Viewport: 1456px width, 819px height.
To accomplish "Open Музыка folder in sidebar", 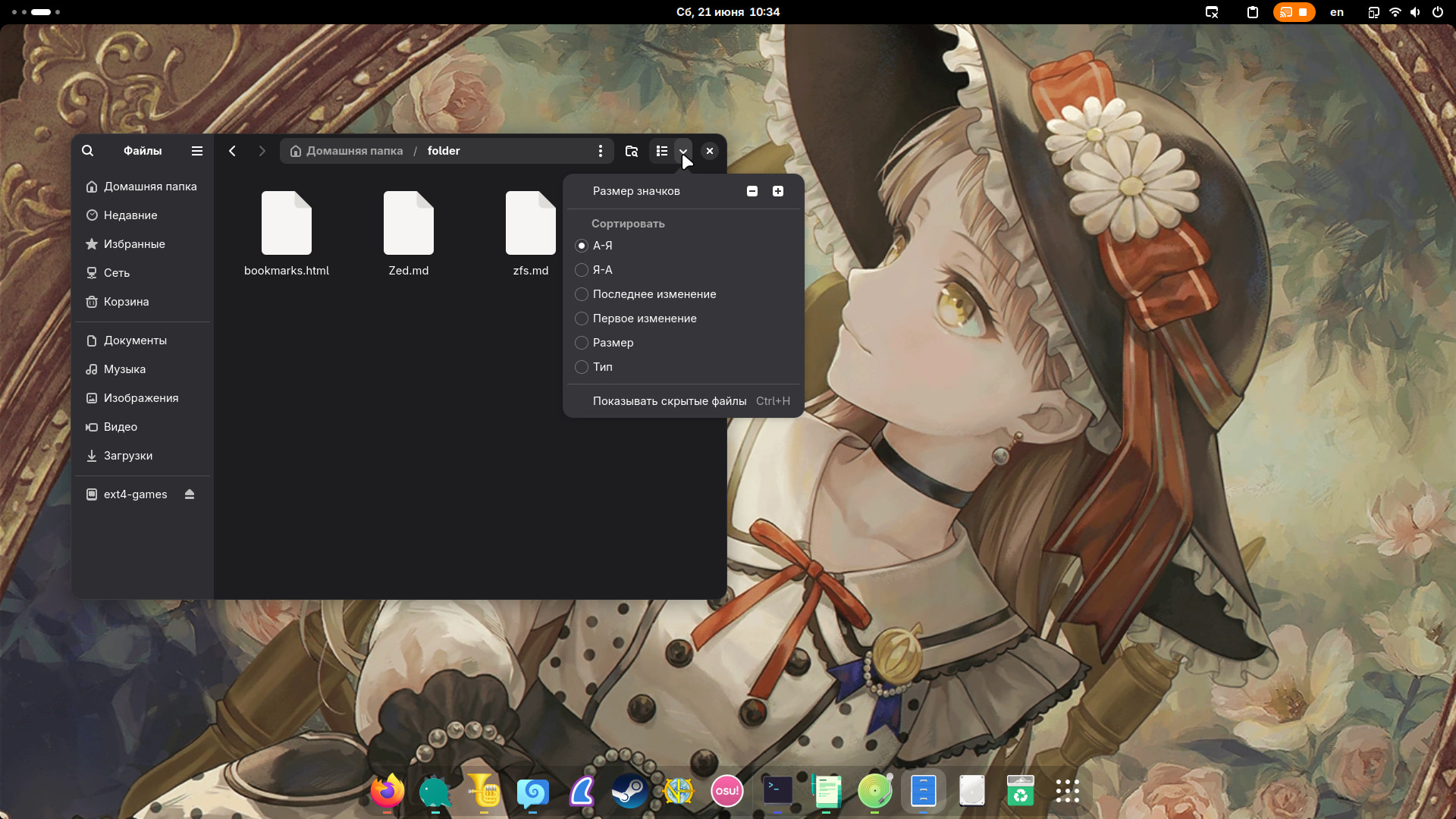I will pyautogui.click(x=143, y=369).
